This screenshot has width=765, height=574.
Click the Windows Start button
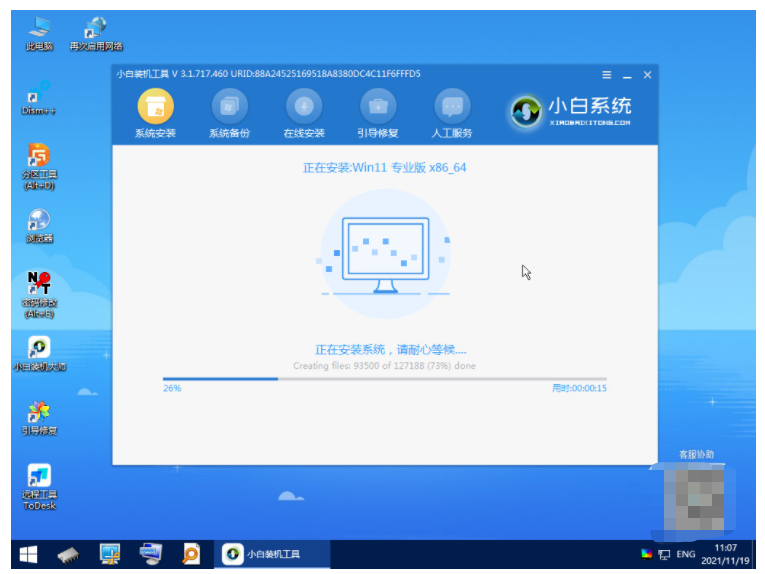(x=27, y=553)
